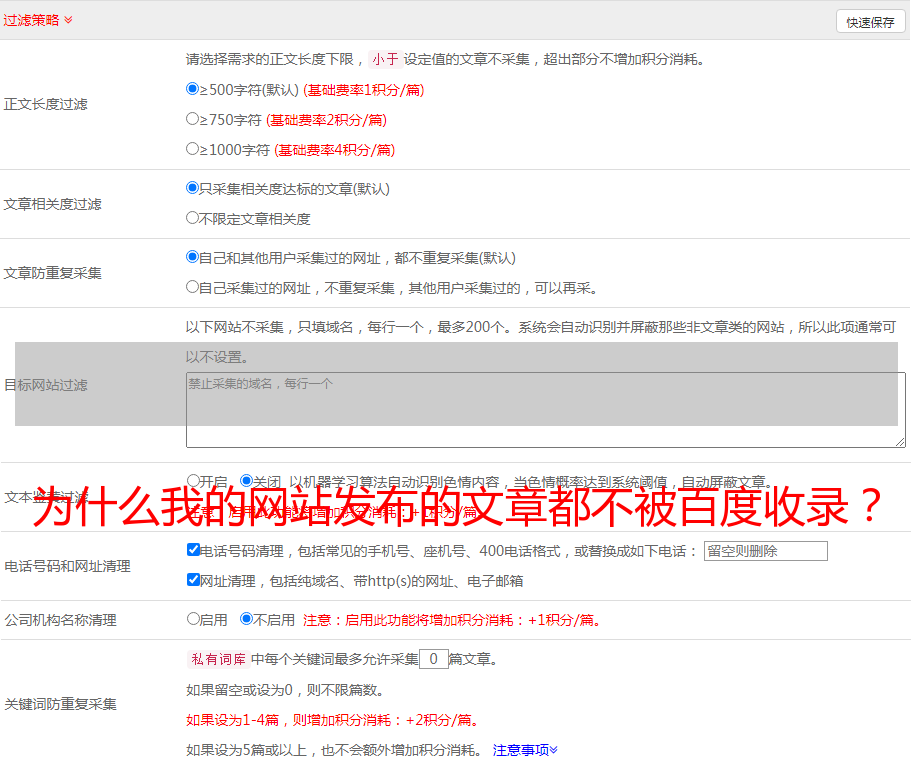Toggle the 网址清理 checkbox
The width and height of the screenshot is (912, 768).
pyautogui.click(x=193, y=580)
